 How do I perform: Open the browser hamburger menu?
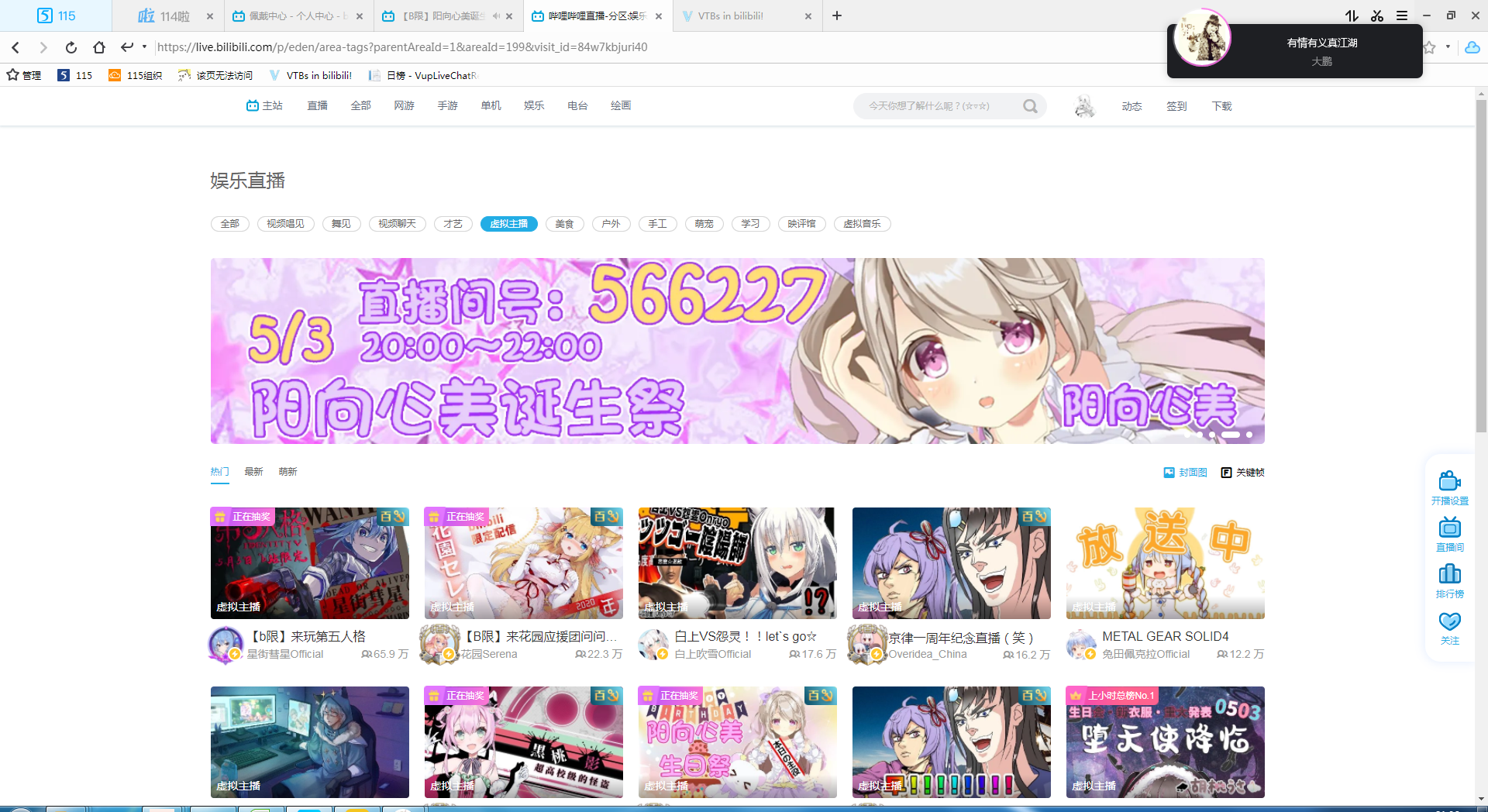click(x=1402, y=15)
